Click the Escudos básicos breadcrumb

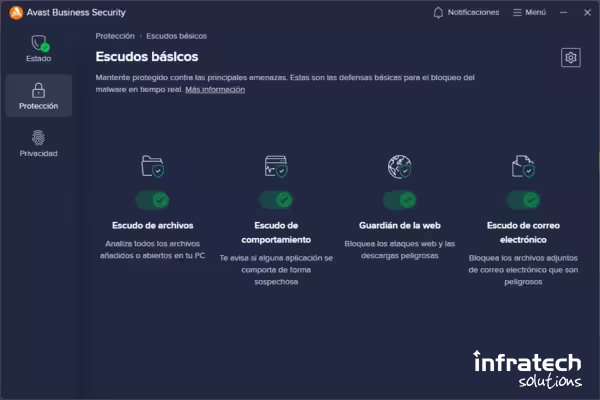point(176,36)
